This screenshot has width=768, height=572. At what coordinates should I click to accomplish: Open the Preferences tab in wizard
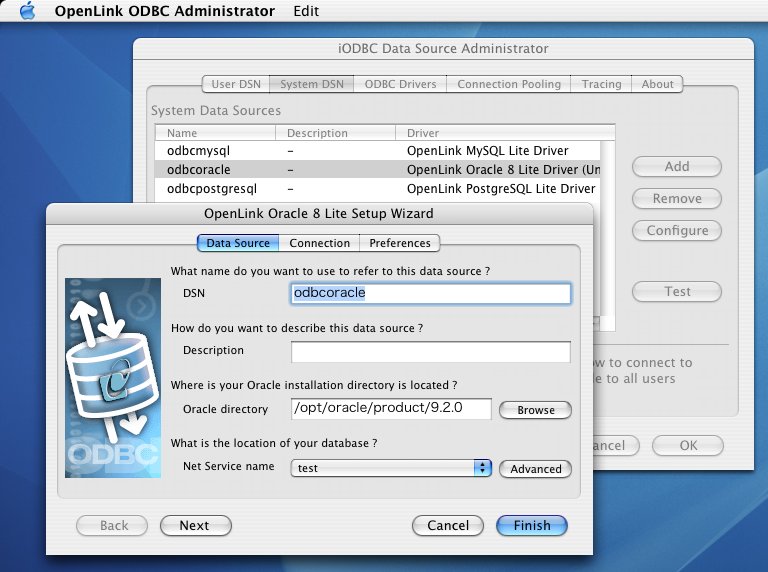[400, 243]
